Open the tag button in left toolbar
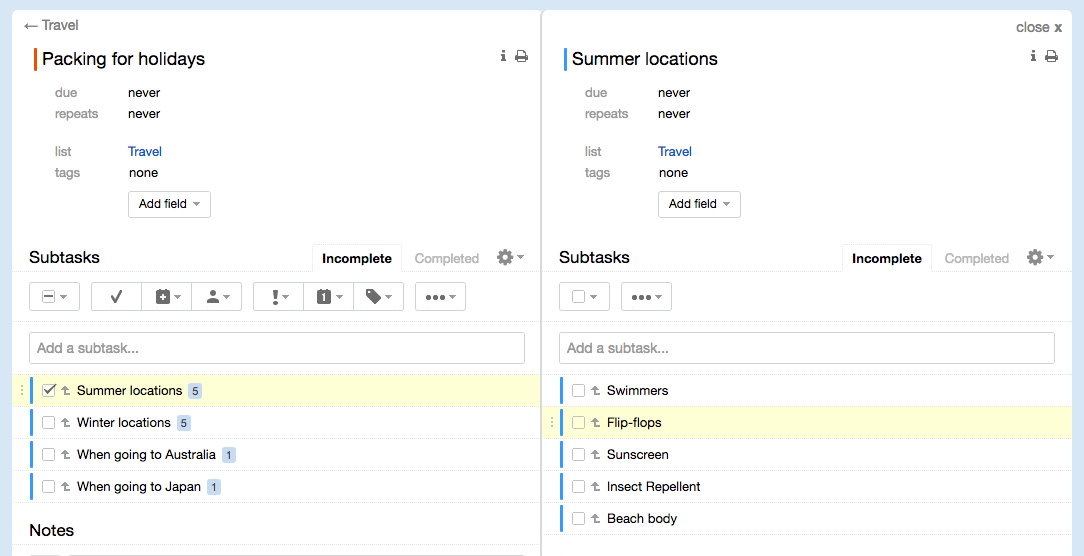The image size is (1084, 556). [x=378, y=297]
